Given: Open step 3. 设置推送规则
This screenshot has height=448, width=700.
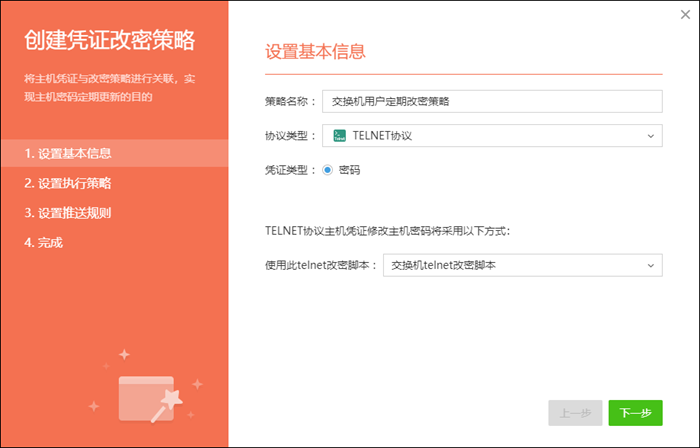Looking at the screenshot, I should (x=68, y=213).
